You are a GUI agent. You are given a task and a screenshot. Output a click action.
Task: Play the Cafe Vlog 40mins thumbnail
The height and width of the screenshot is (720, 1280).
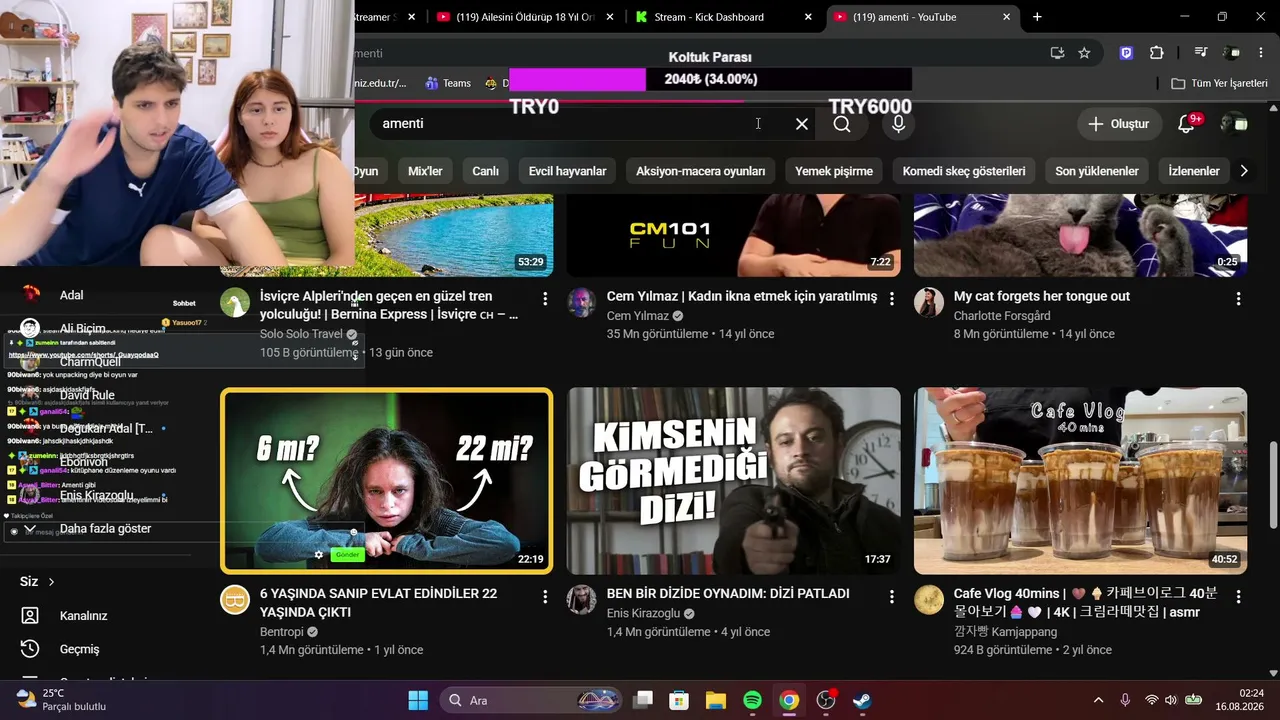pos(1081,480)
